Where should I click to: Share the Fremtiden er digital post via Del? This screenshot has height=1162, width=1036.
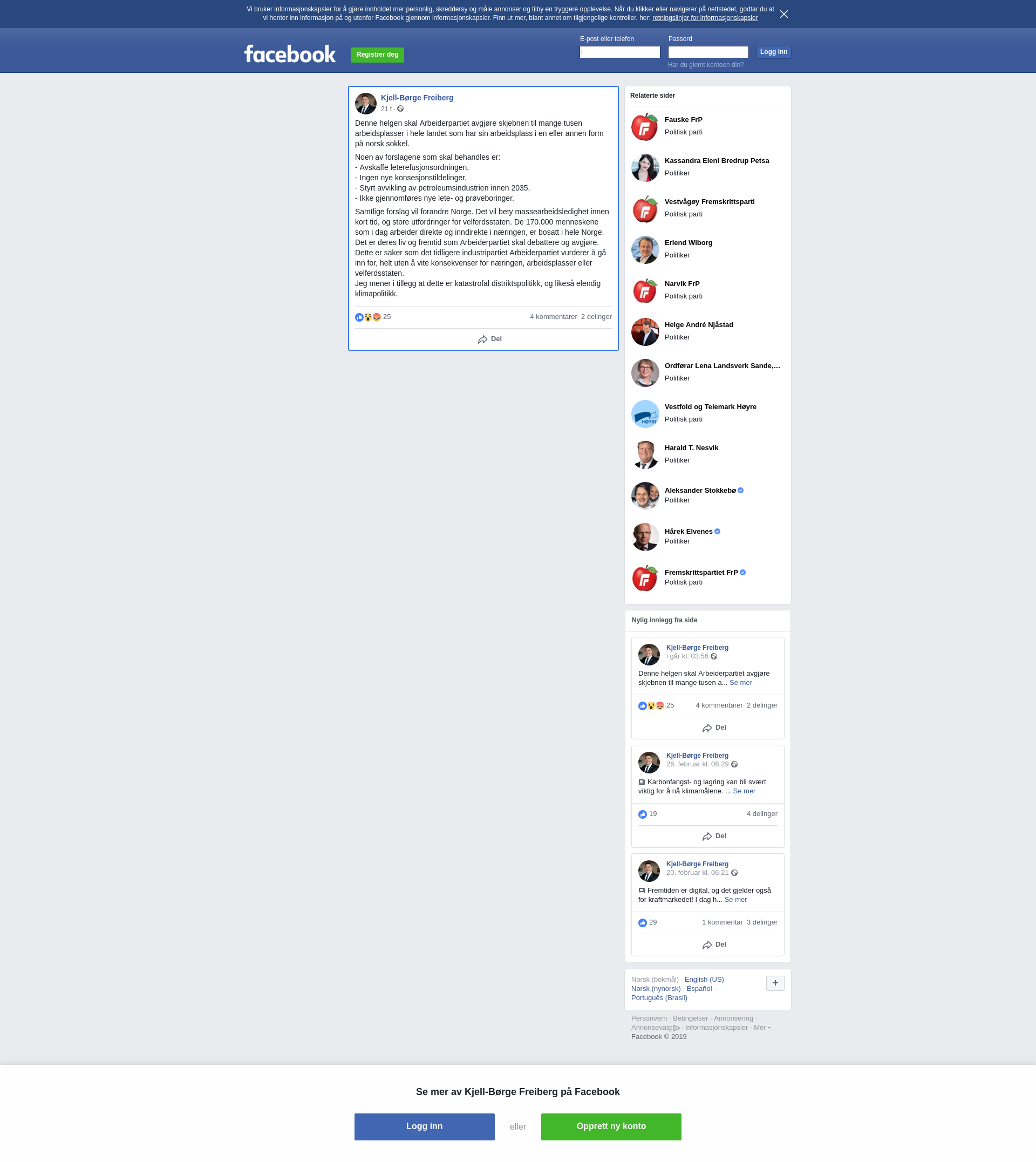click(714, 944)
